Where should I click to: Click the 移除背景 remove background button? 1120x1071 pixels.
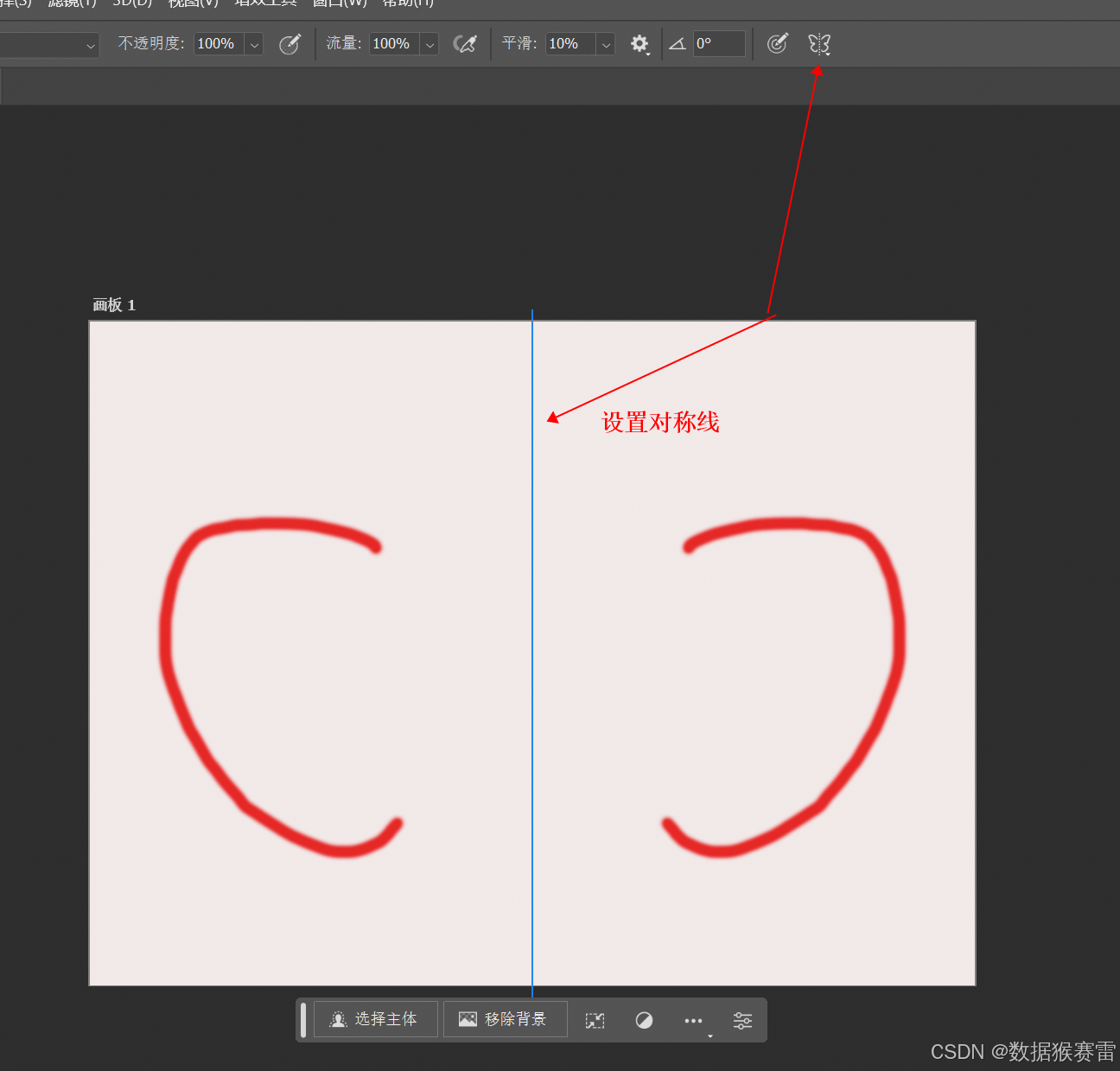point(506,1019)
